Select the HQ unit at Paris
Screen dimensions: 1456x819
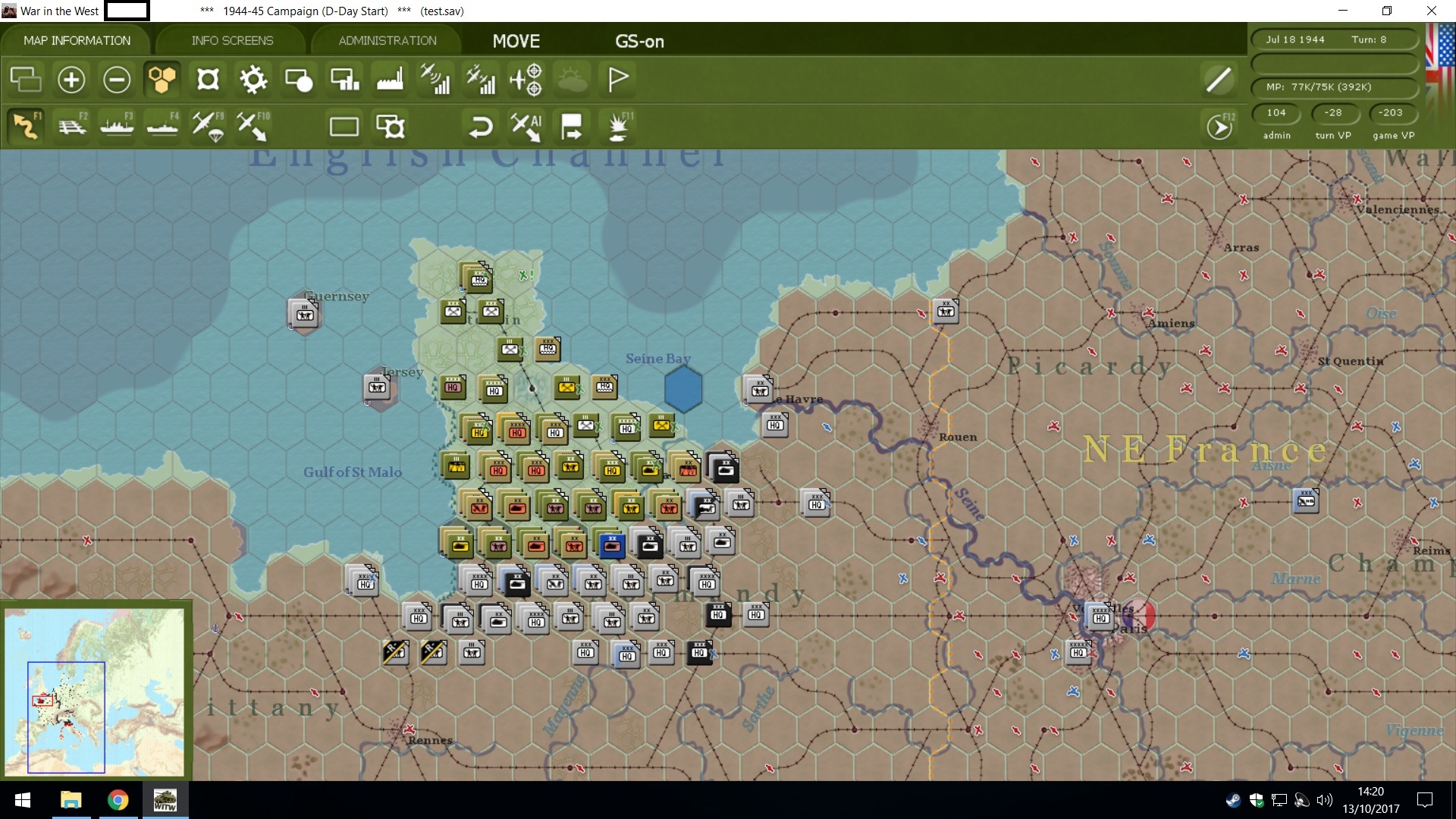(x=1100, y=617)
